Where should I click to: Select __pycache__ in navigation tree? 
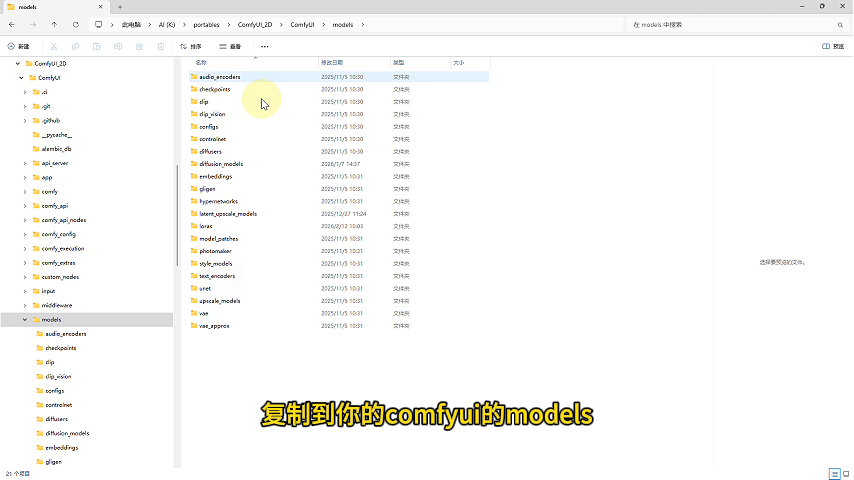[57, 135]
